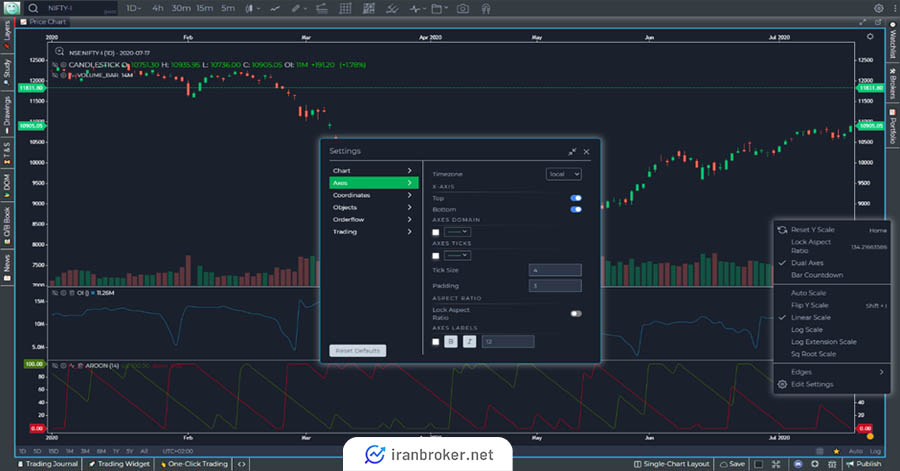Click the Tick Size input field
Screen dimensions: 900x471
pyautogui.click(x=555, y=270)
